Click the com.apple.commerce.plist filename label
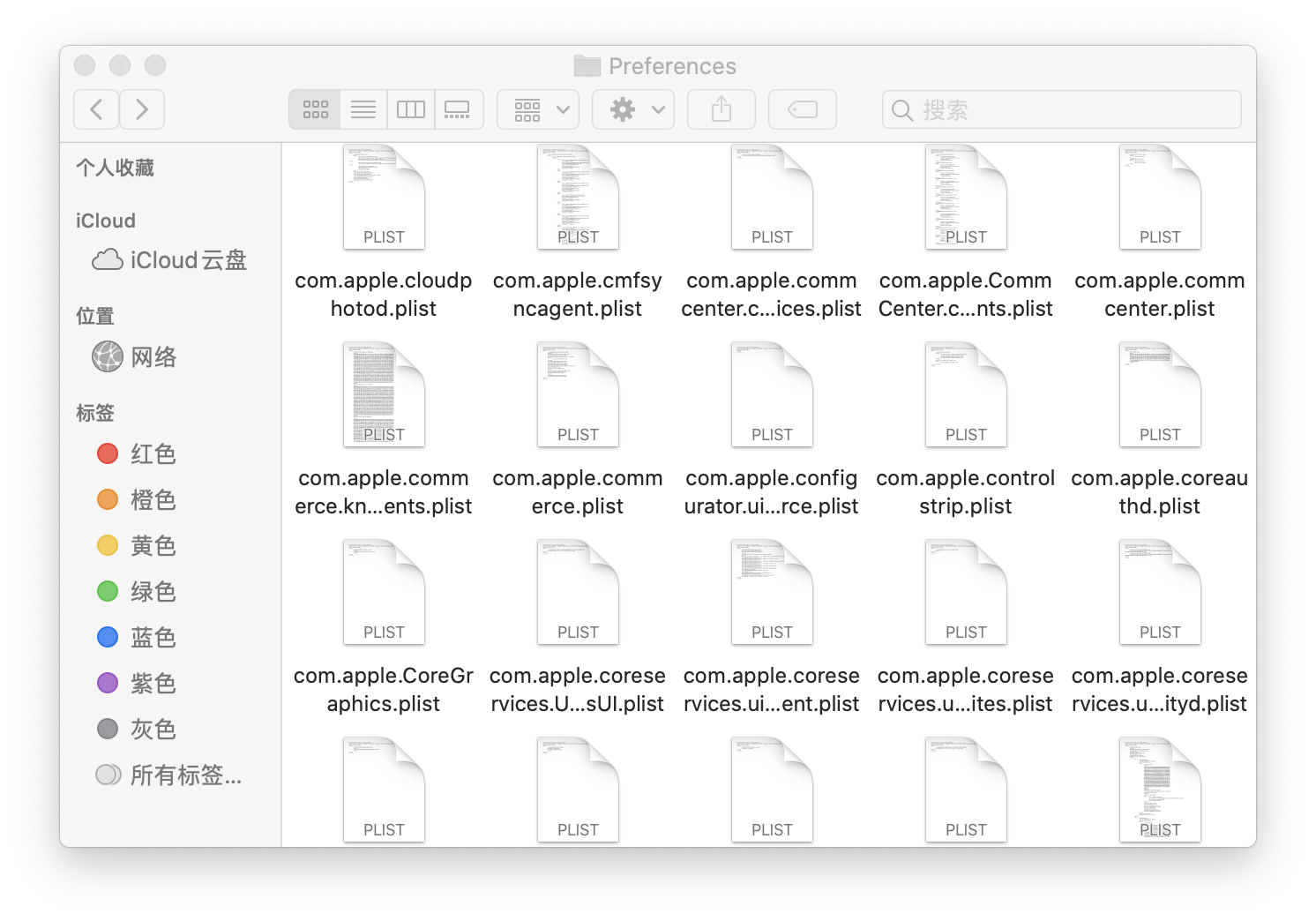 coord(578,492)
